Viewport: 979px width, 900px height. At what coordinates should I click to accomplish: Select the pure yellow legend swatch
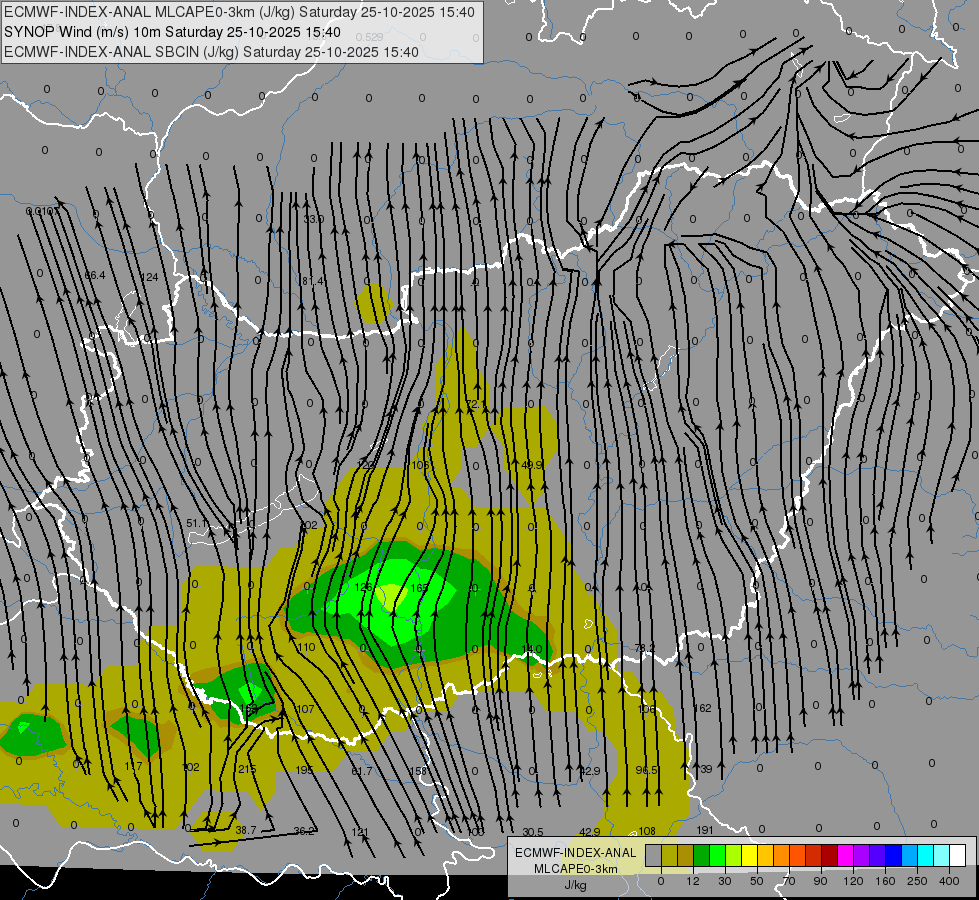(749, 855)
